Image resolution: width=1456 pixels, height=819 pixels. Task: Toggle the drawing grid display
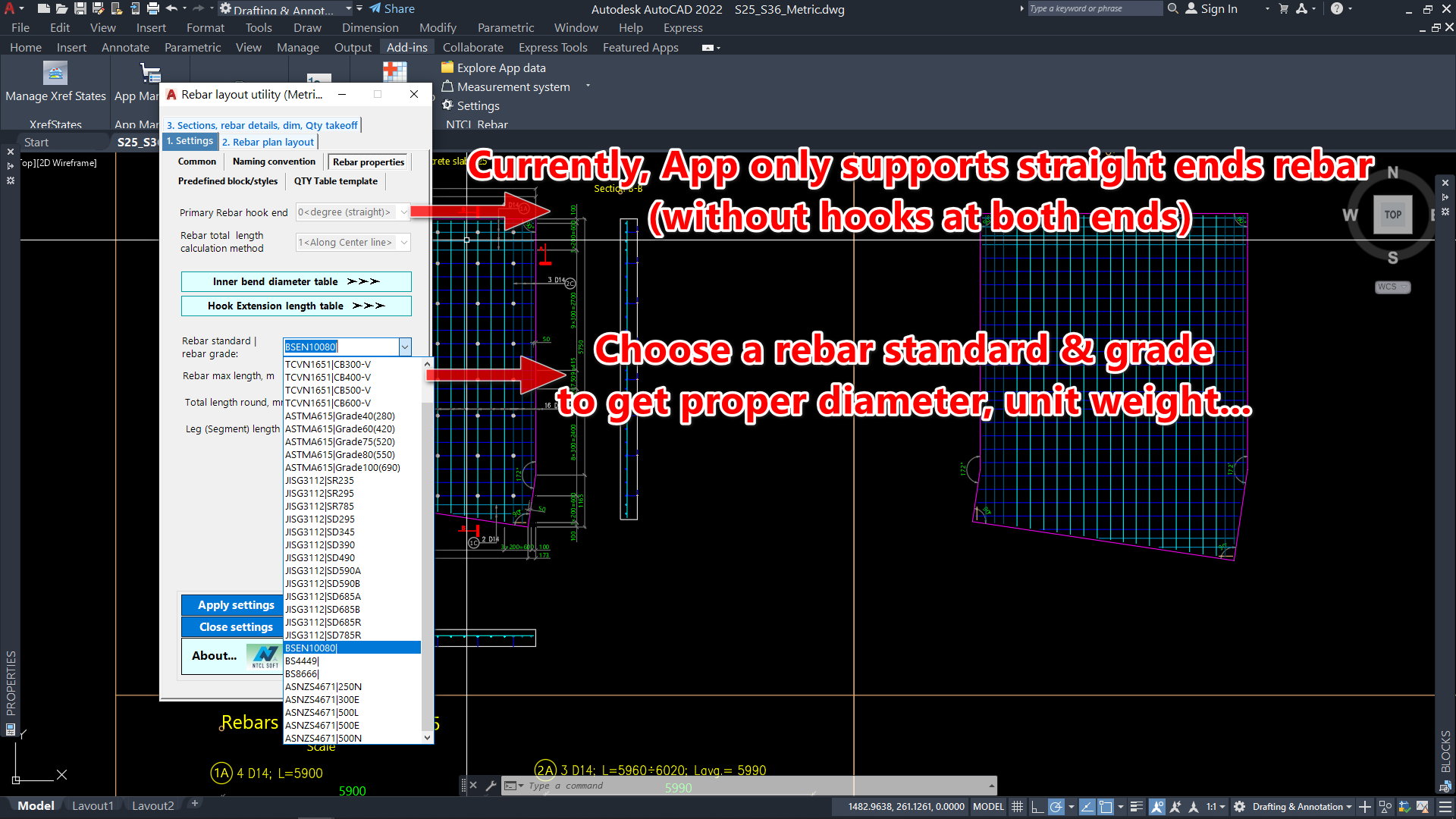point(1018,807)
